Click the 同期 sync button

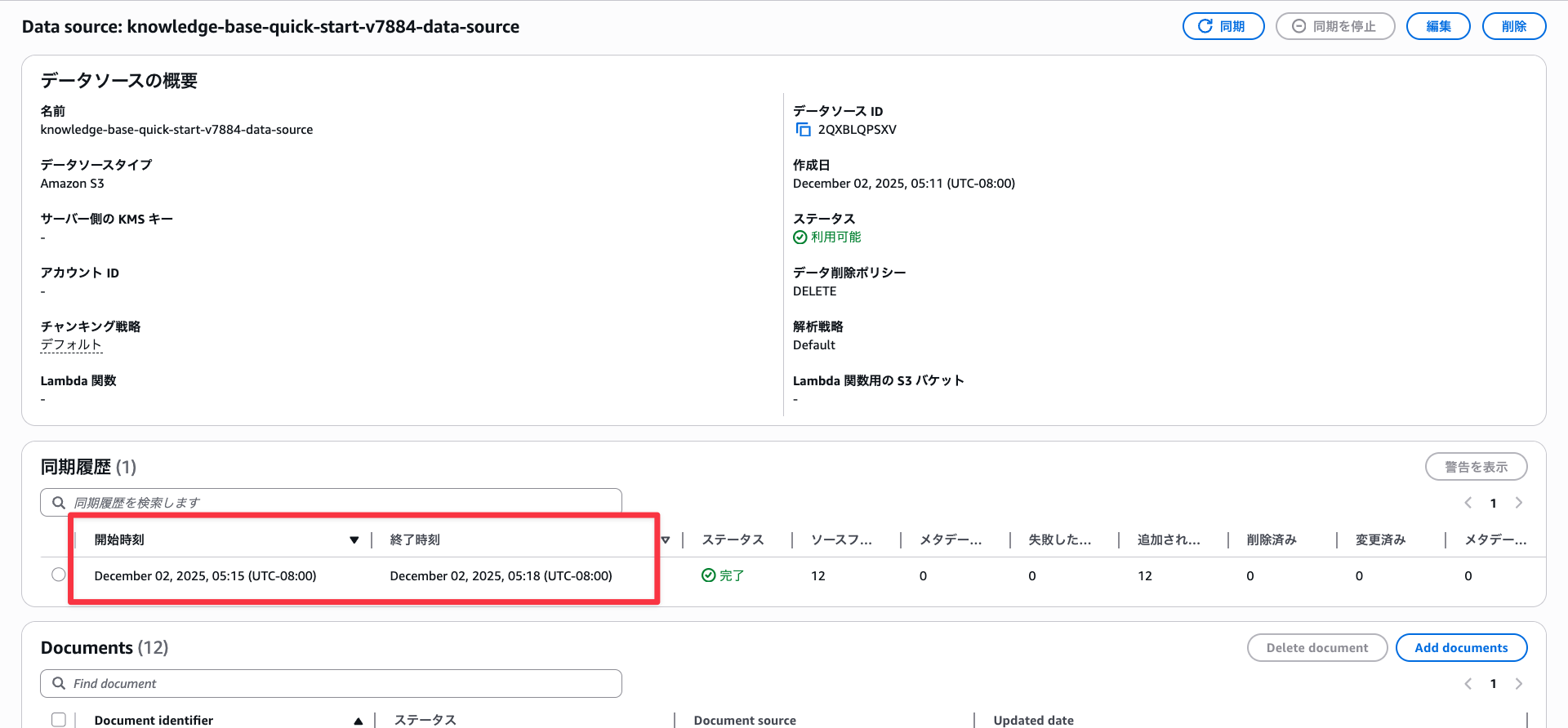click(1223, 26)
